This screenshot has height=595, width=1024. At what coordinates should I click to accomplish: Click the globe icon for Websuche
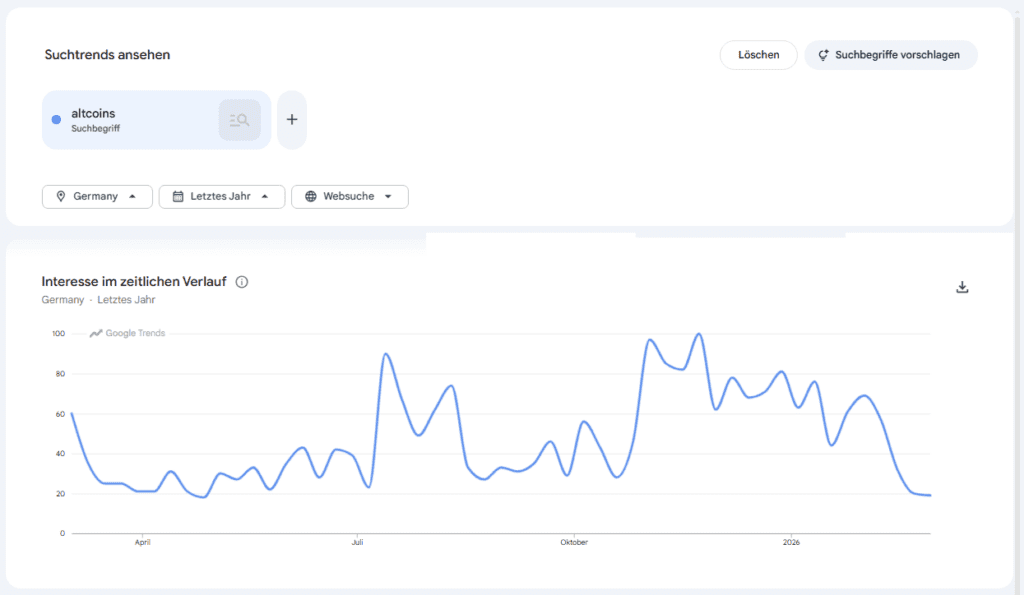[310, 197]
